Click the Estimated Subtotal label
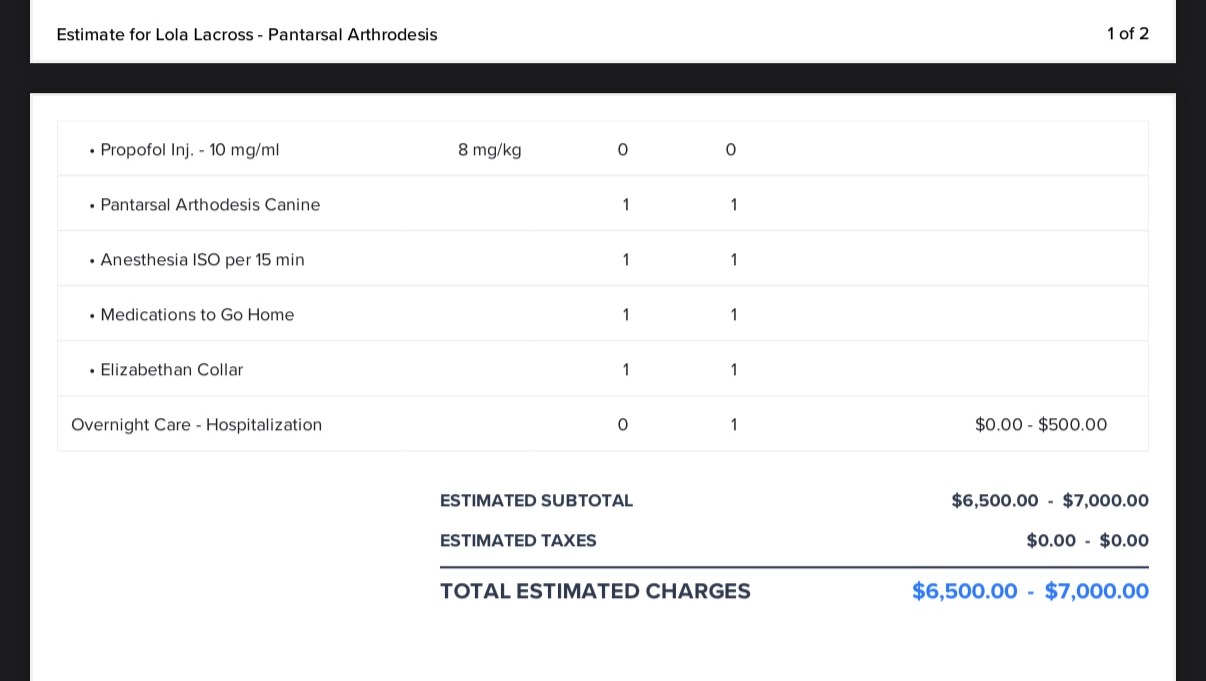1206x681 pixels. pyautogui.click(x=536, y=501)
